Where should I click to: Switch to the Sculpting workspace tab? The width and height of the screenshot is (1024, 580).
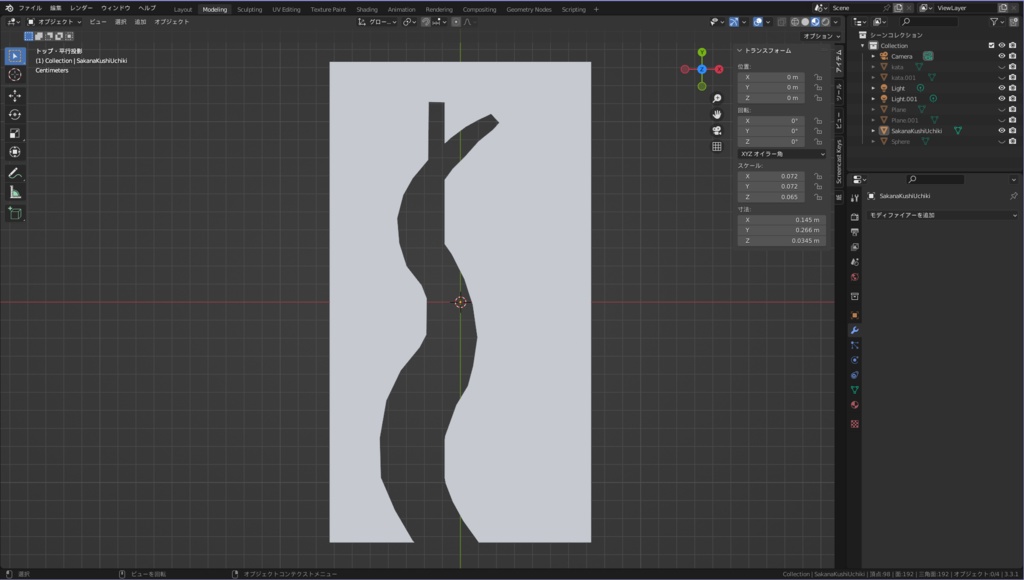[x=249, y=9]
